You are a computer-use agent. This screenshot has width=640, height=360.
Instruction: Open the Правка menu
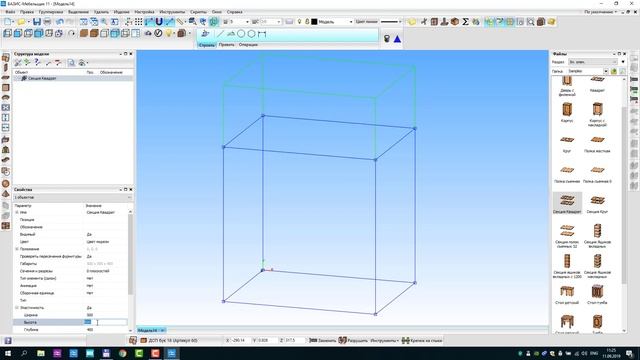pos(27,12)
